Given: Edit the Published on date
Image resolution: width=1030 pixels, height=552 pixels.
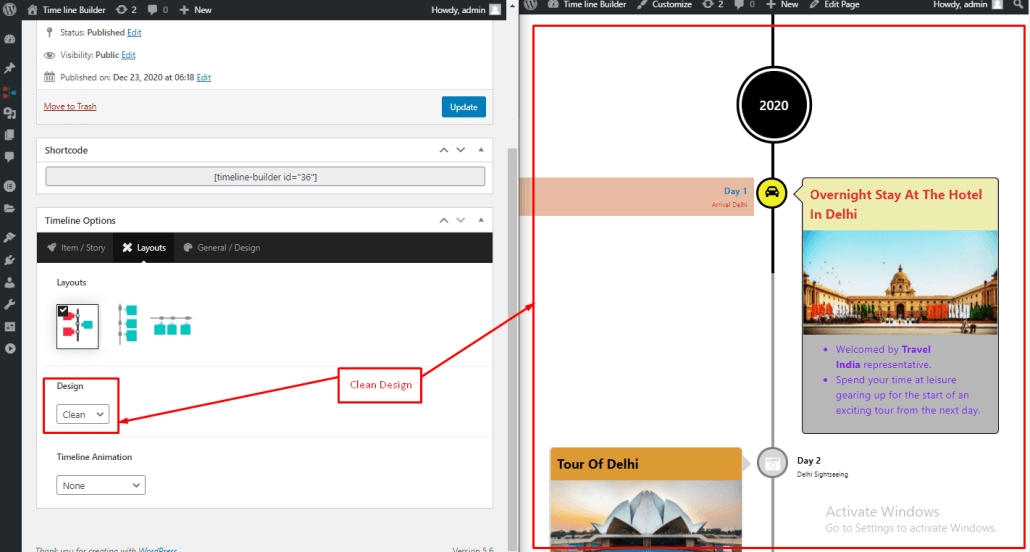Looking at the screenshot, I should [204, 78].
